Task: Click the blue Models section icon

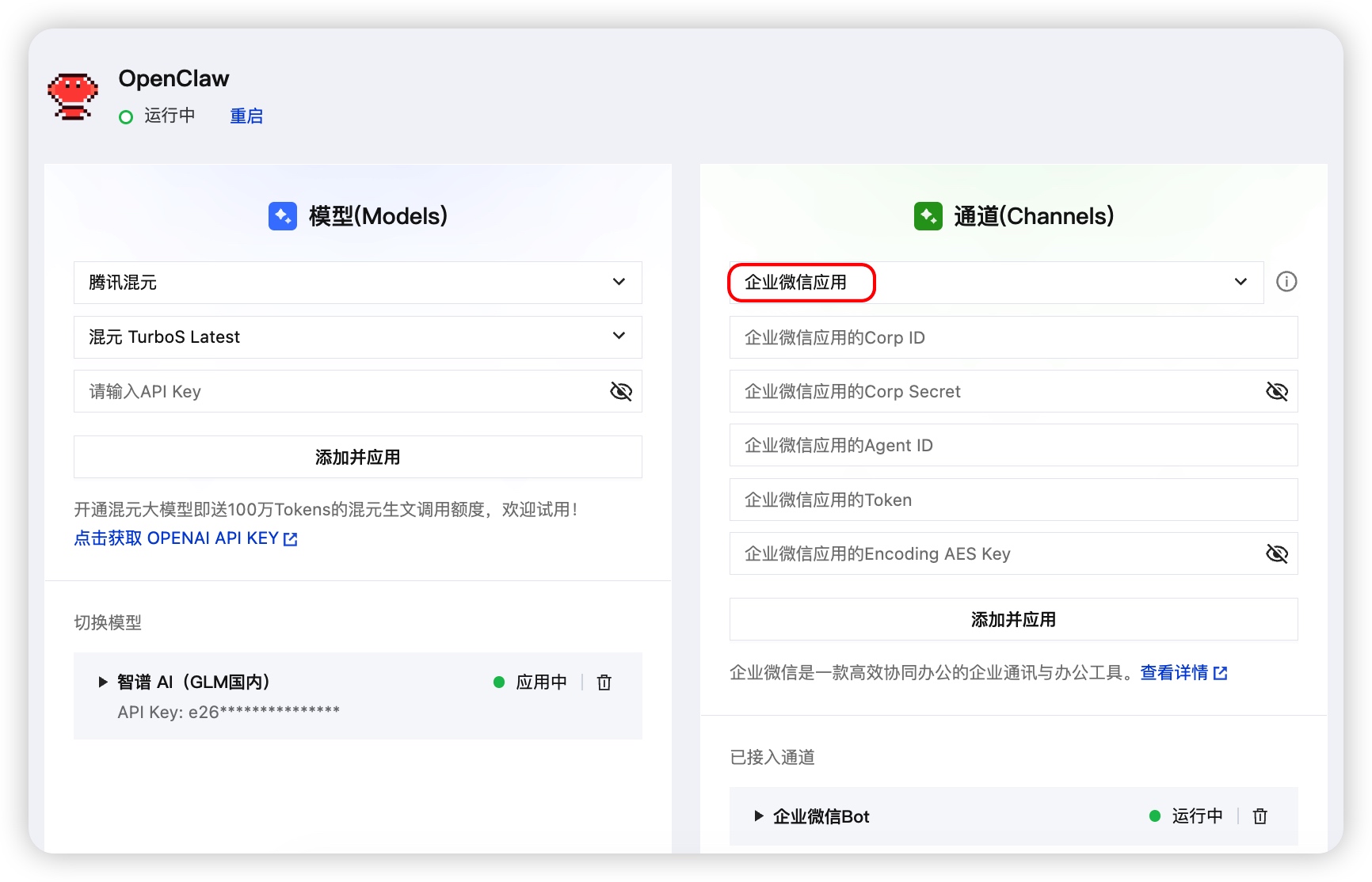Action: click(283, 216)
